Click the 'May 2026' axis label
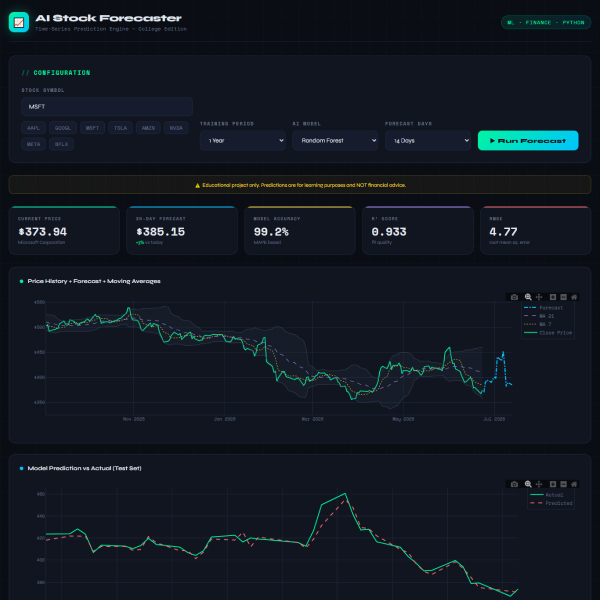The image size is (600, 600). 403,419
